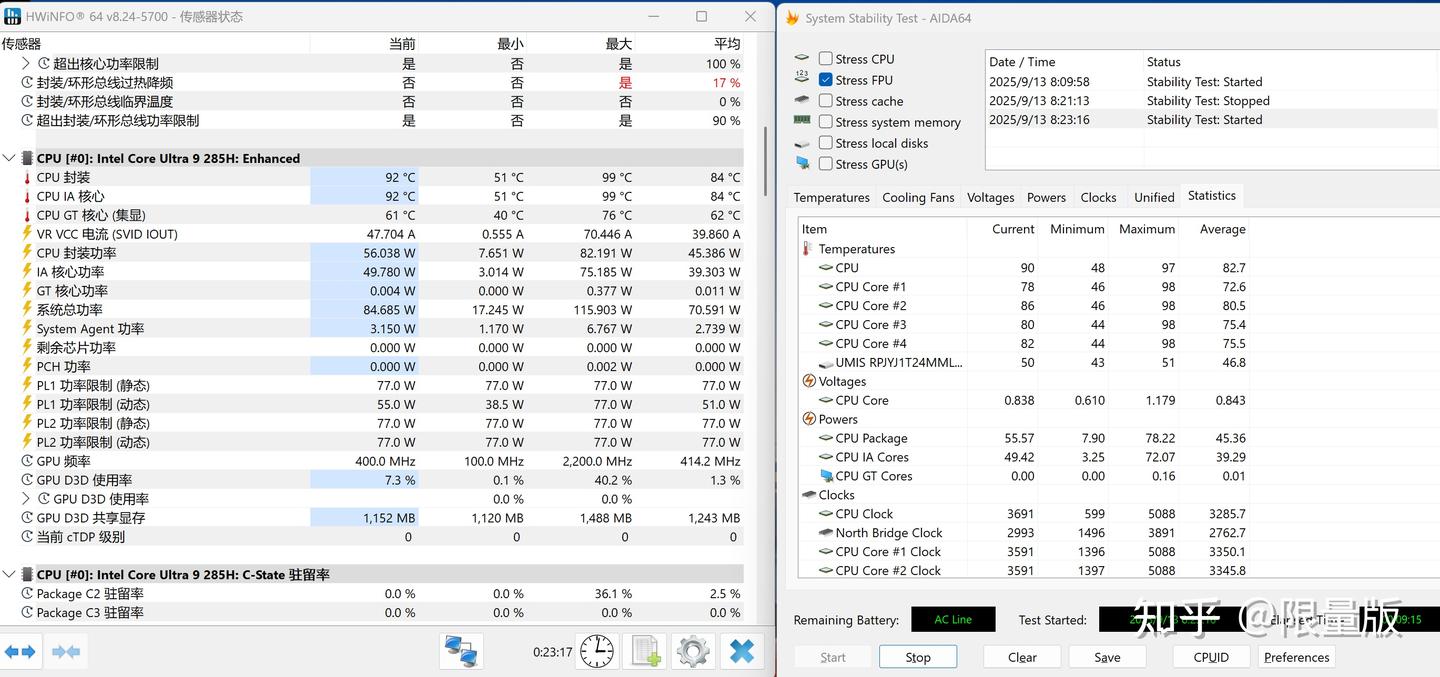Click lightning icon beside CPU 封装功率 row
This screenshot has width=1440, height=677.
tap(27, 253)
